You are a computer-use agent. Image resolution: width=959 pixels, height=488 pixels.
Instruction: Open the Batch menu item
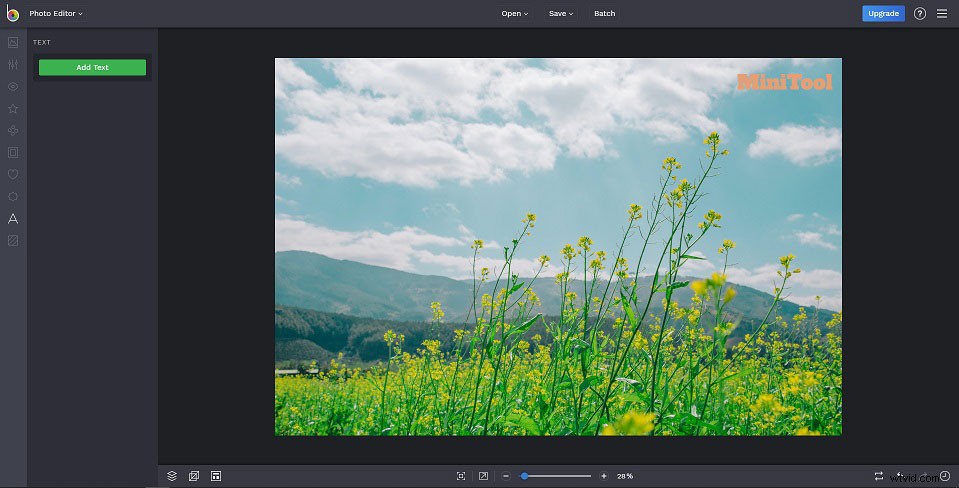click(604, 13)
